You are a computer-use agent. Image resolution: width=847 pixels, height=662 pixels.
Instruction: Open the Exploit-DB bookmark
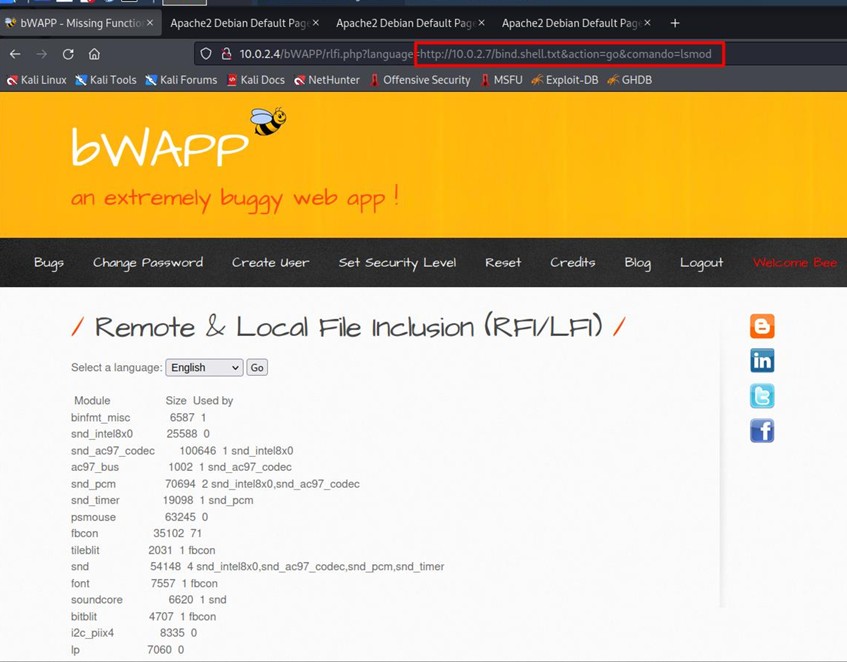pos(564,80)
